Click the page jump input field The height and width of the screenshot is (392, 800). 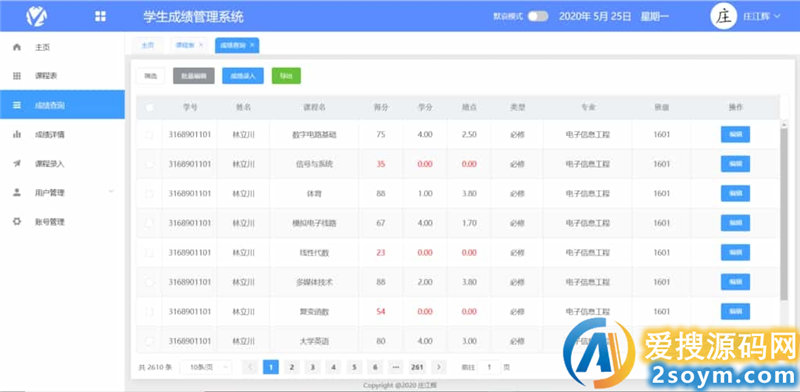click(489, 367)
